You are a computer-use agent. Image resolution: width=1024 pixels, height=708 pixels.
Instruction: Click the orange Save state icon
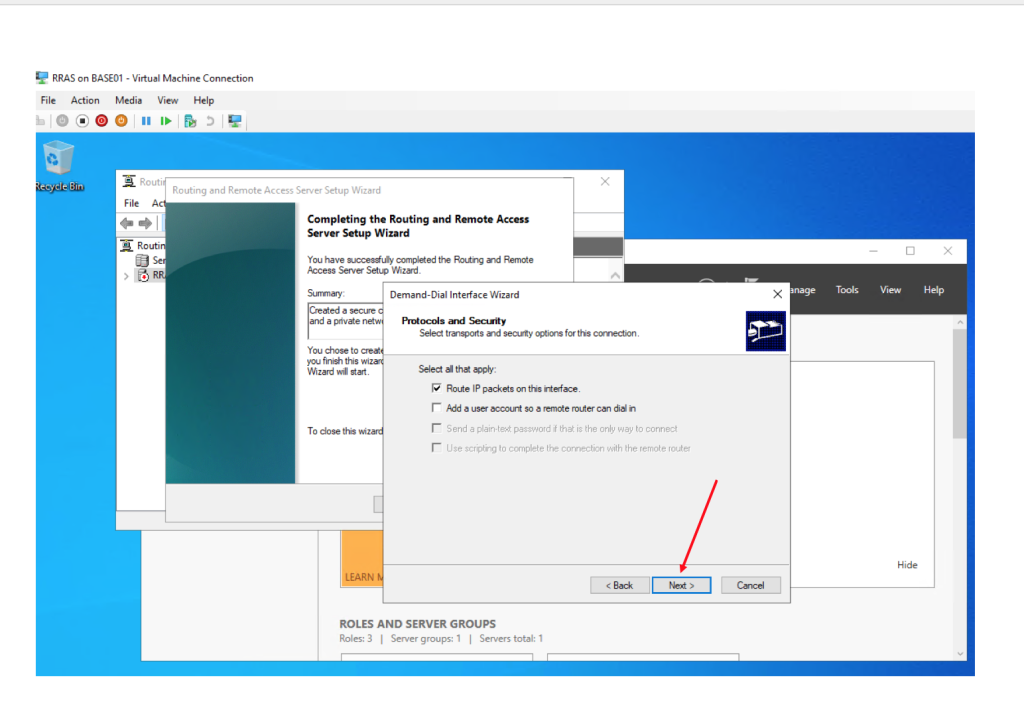[x=121, y=121]
